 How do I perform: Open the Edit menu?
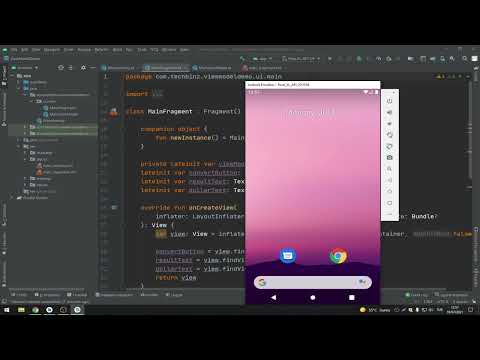(25, 50)
